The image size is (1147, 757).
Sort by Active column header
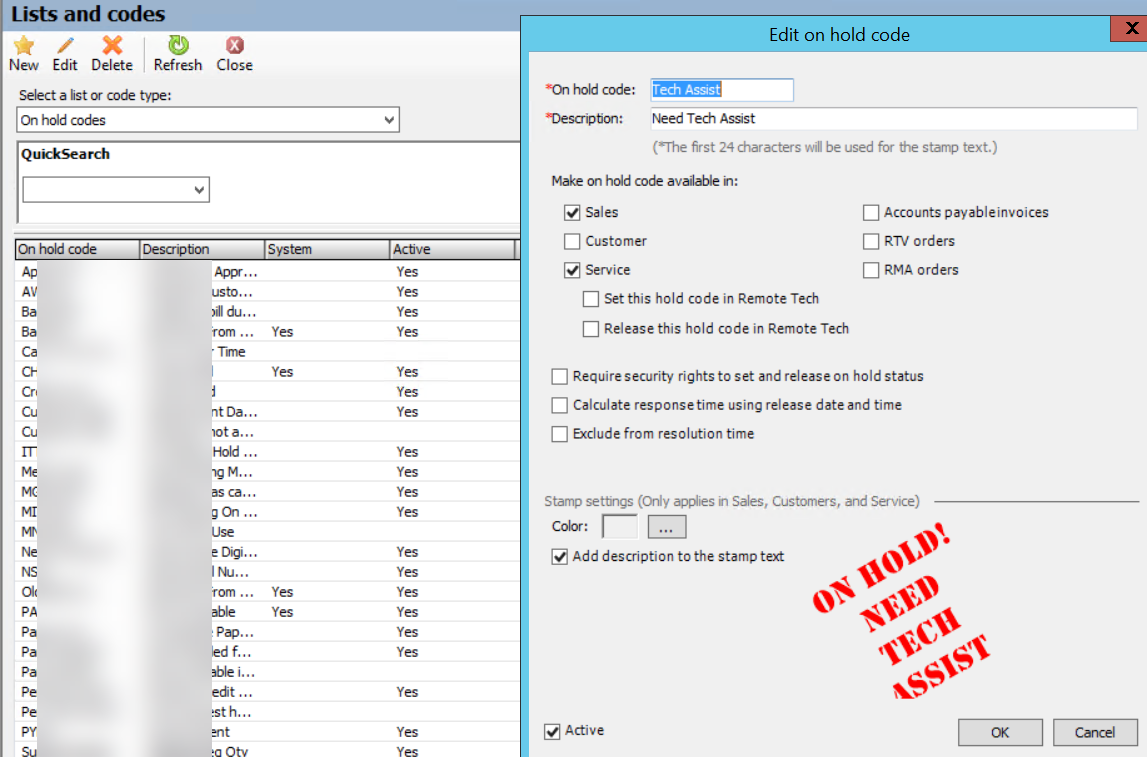(452, 249)
